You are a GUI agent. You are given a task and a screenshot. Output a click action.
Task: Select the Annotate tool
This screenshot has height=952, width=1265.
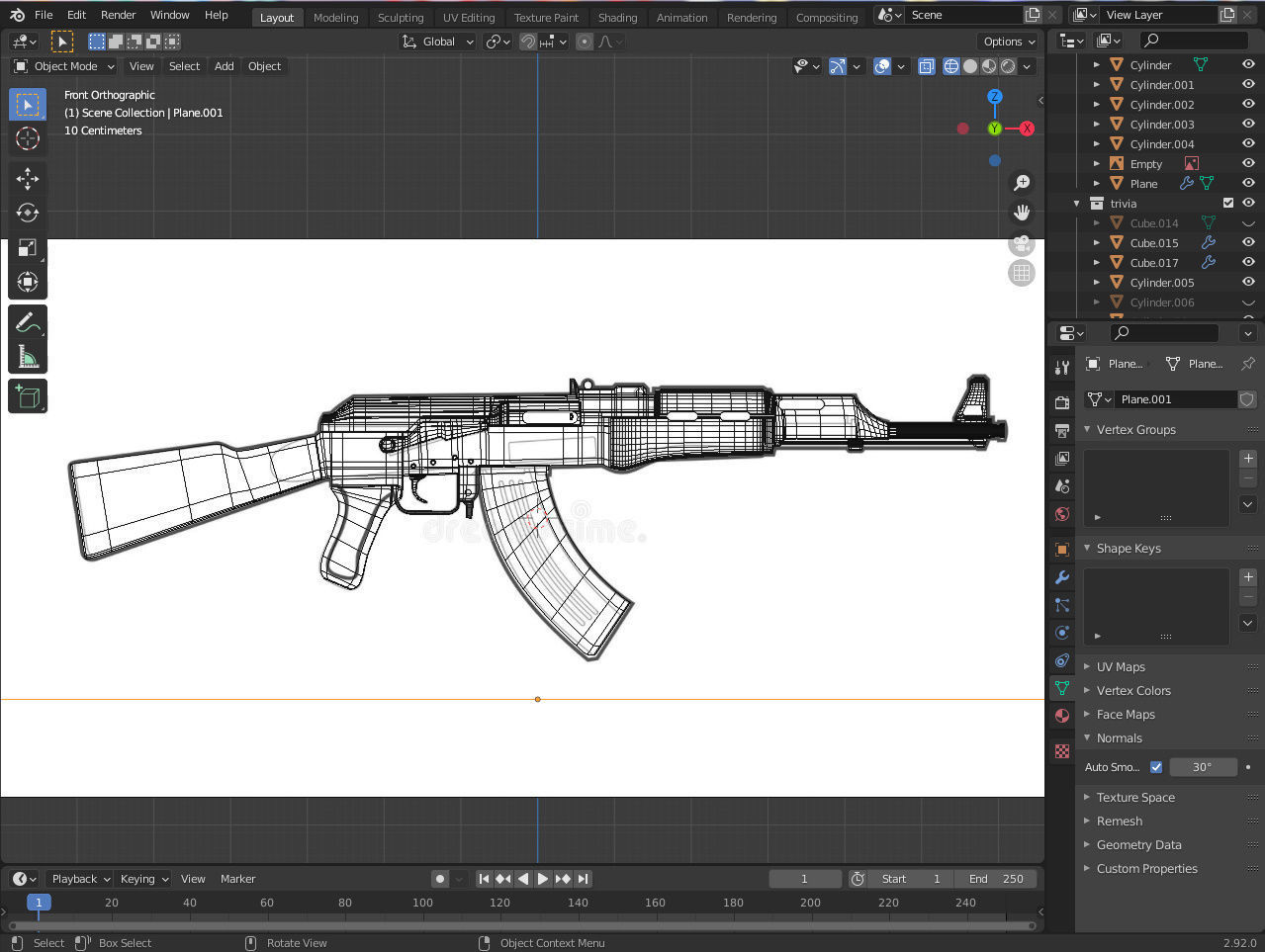pos(28,322)
